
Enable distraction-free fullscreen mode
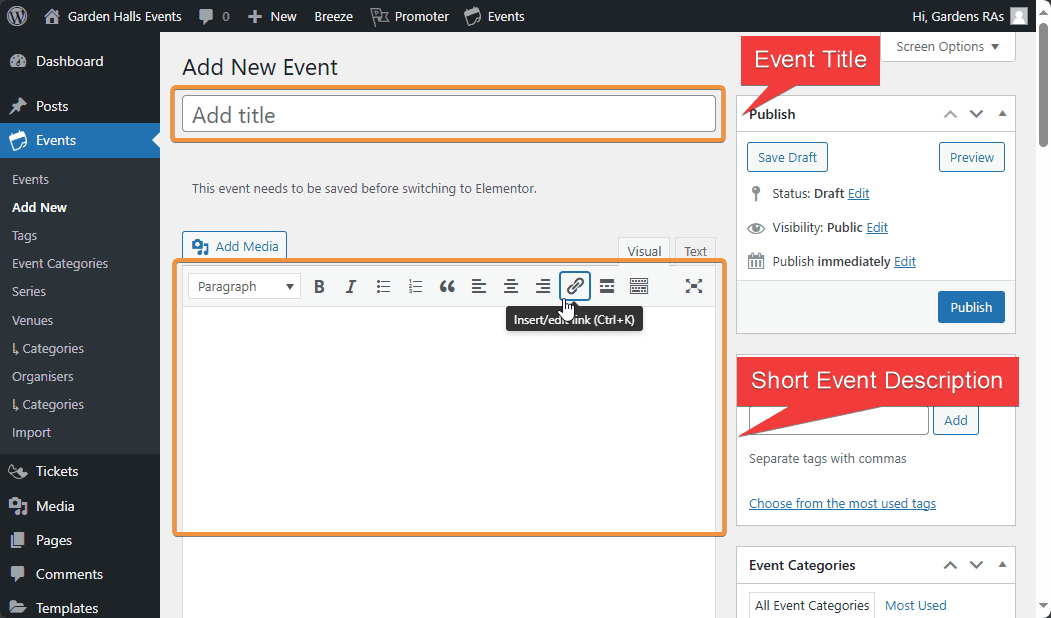(x=694, y=287)
